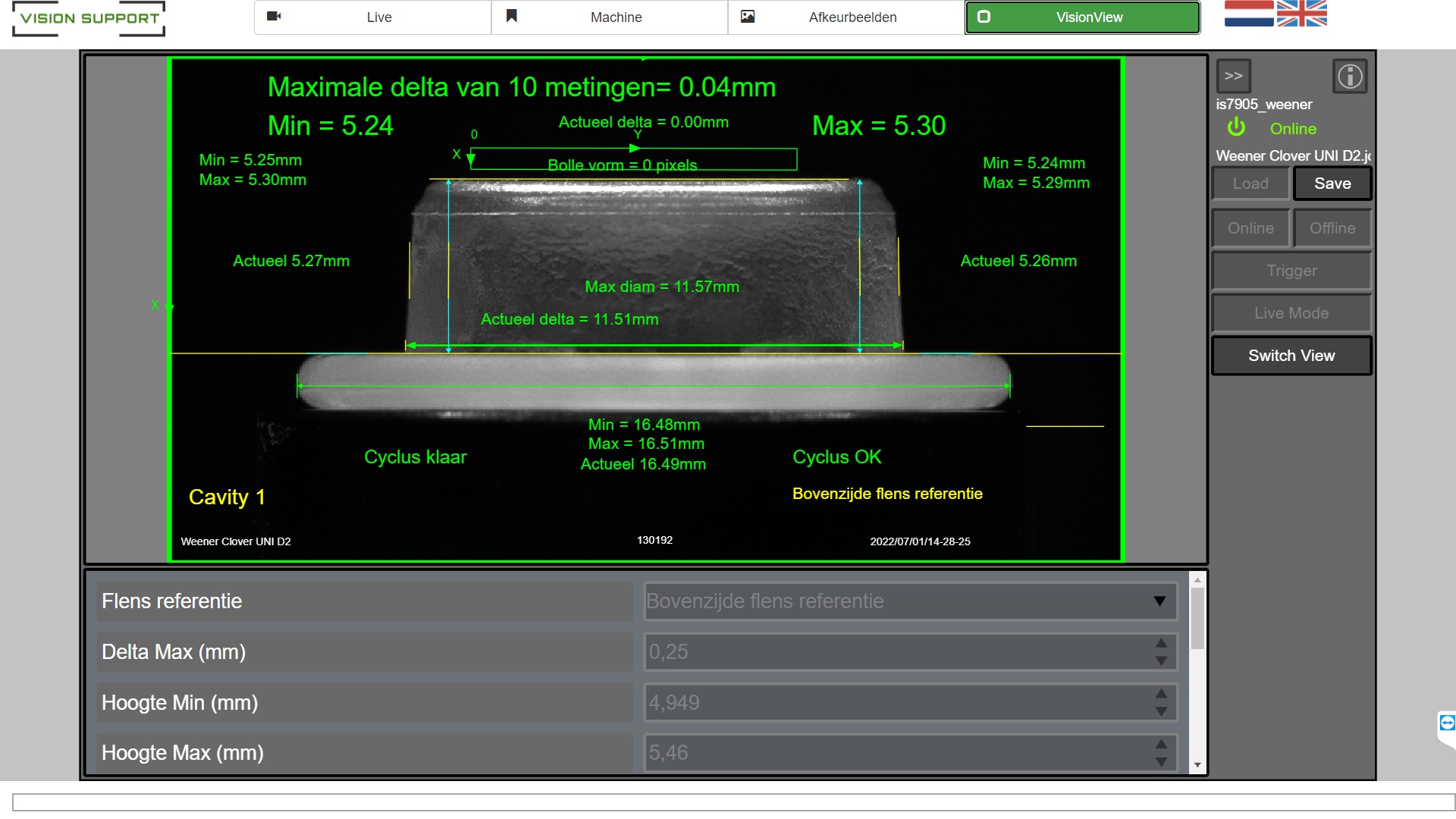This screenshot has width=1456, height=819.
Task: Click the info icon in the side panel
Action: (1350, 77)
